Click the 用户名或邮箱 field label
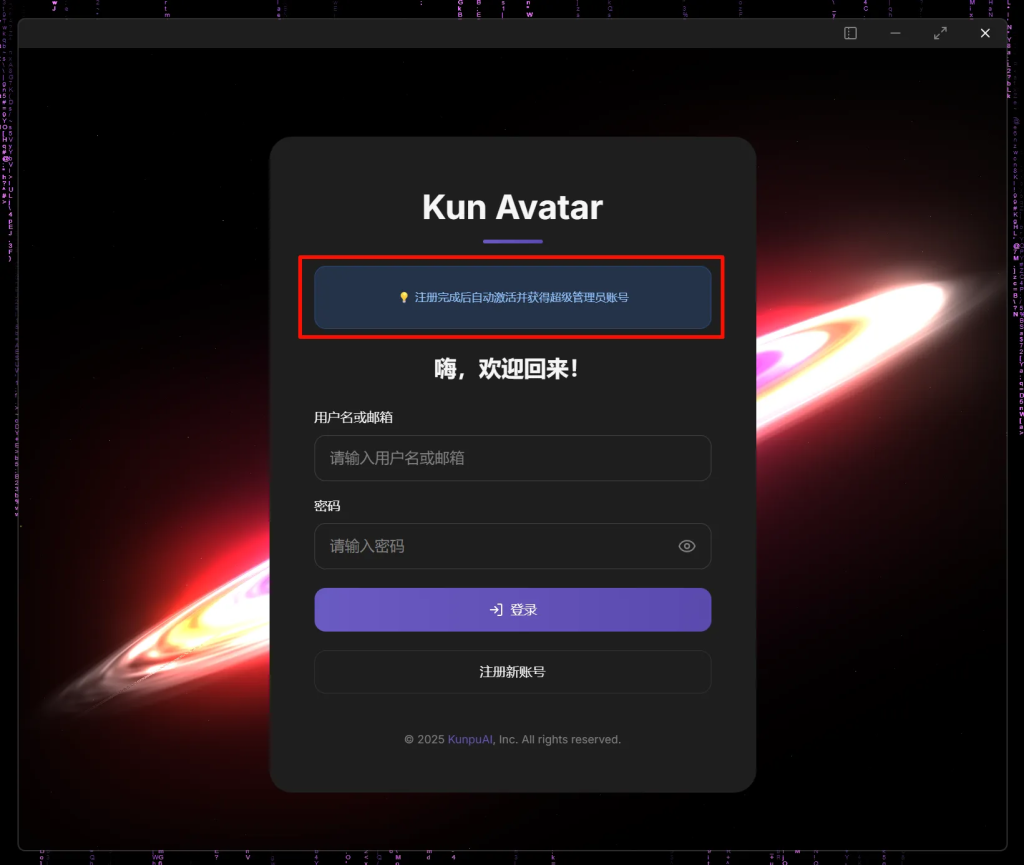The image size is (1024, 865). click(x=353, y=418)
